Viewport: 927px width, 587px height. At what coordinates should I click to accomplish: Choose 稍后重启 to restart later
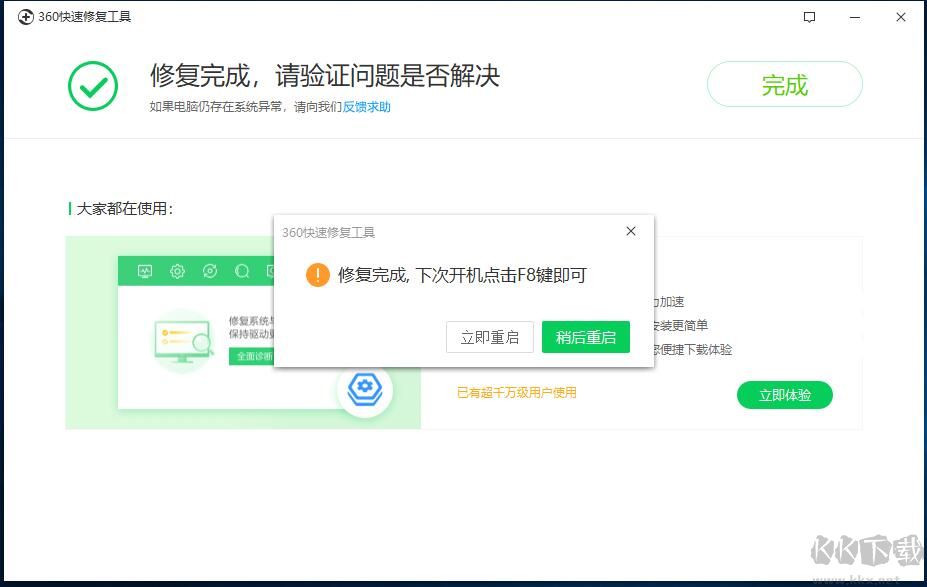click(x=585, y=337)
